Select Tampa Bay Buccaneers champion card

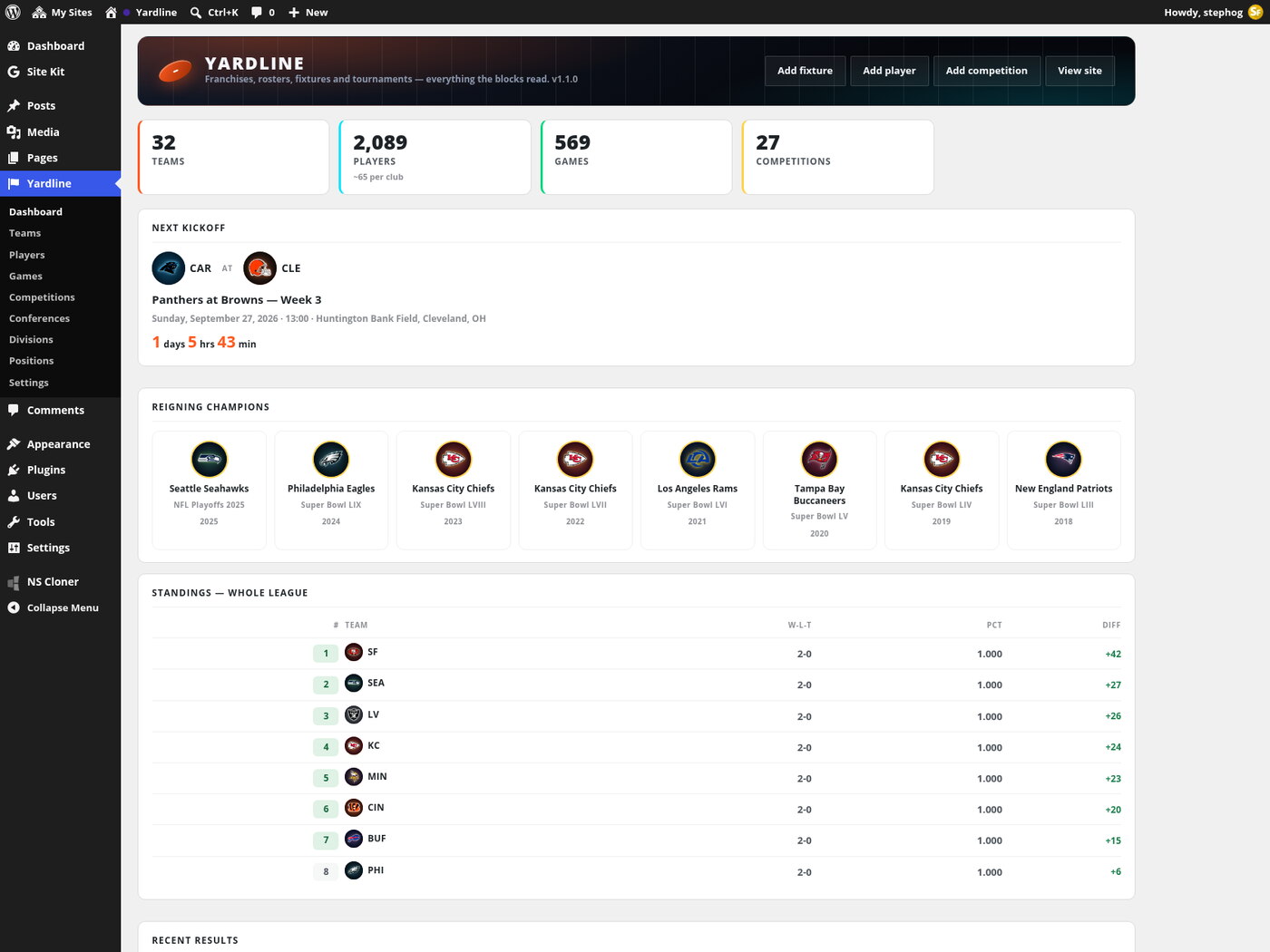coord(819,491)
